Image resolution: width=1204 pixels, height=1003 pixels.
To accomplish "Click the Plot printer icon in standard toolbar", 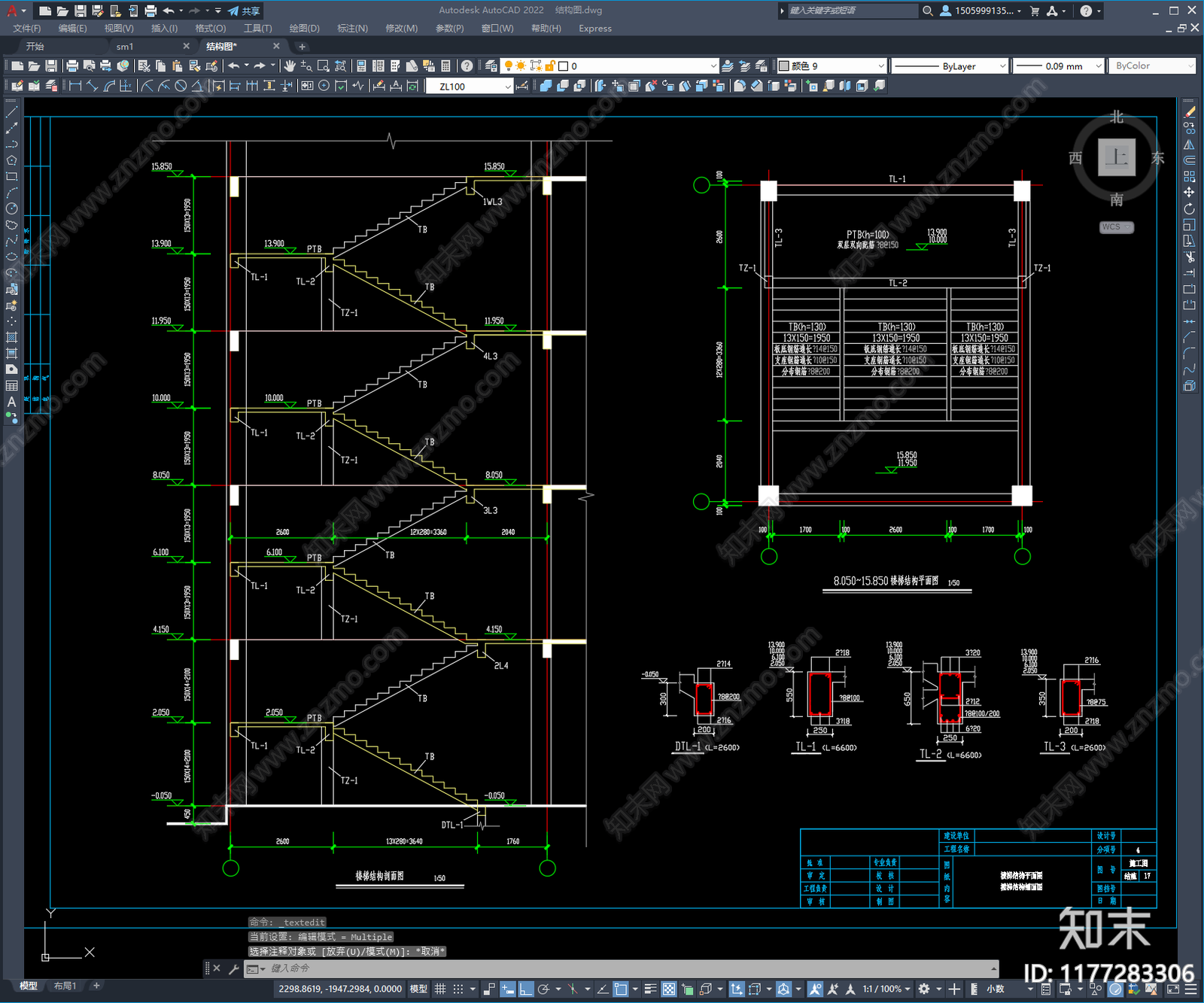I will click(x=72, y=66).
